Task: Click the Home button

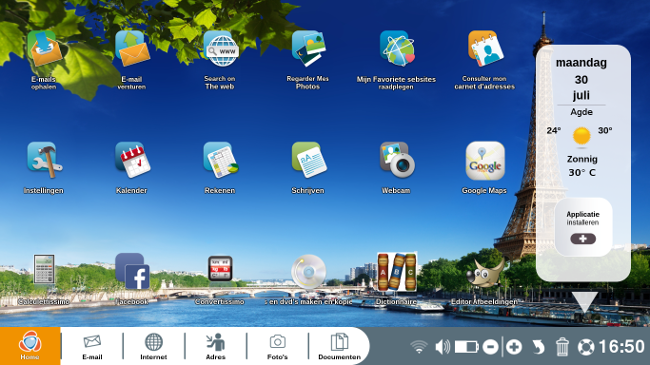Action: pyautogui.click(x=30, y=346)
